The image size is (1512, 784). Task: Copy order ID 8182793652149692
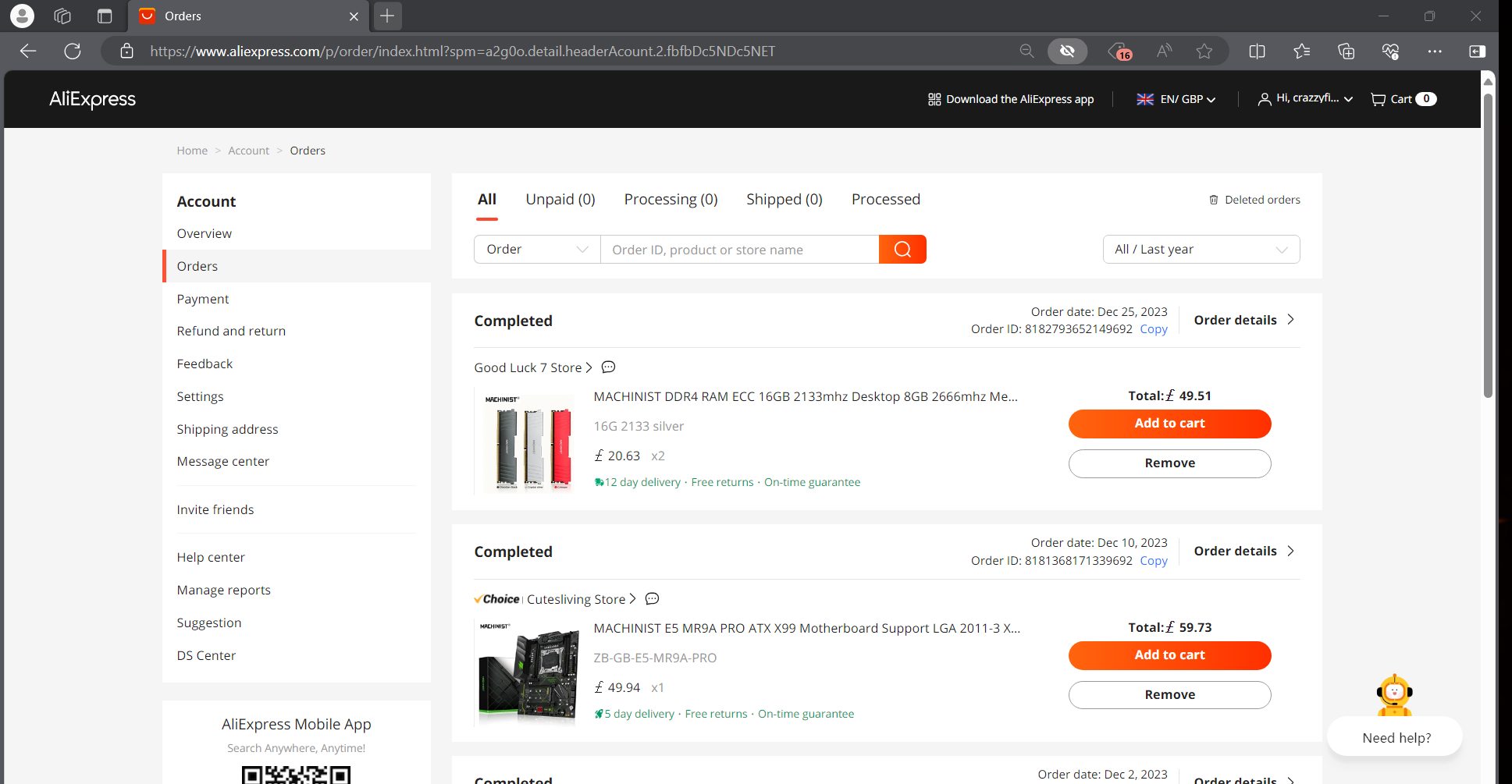coord(1154,329)
